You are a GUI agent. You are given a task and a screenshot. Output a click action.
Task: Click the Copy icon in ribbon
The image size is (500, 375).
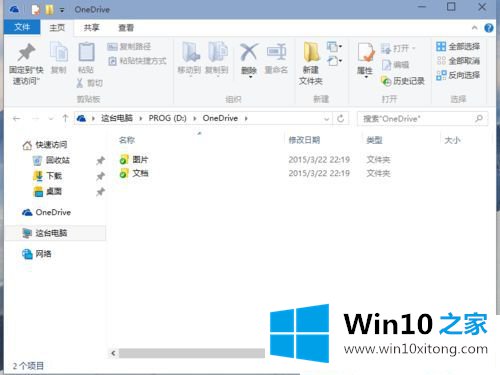pyautogui.click(x=59, y=52)
